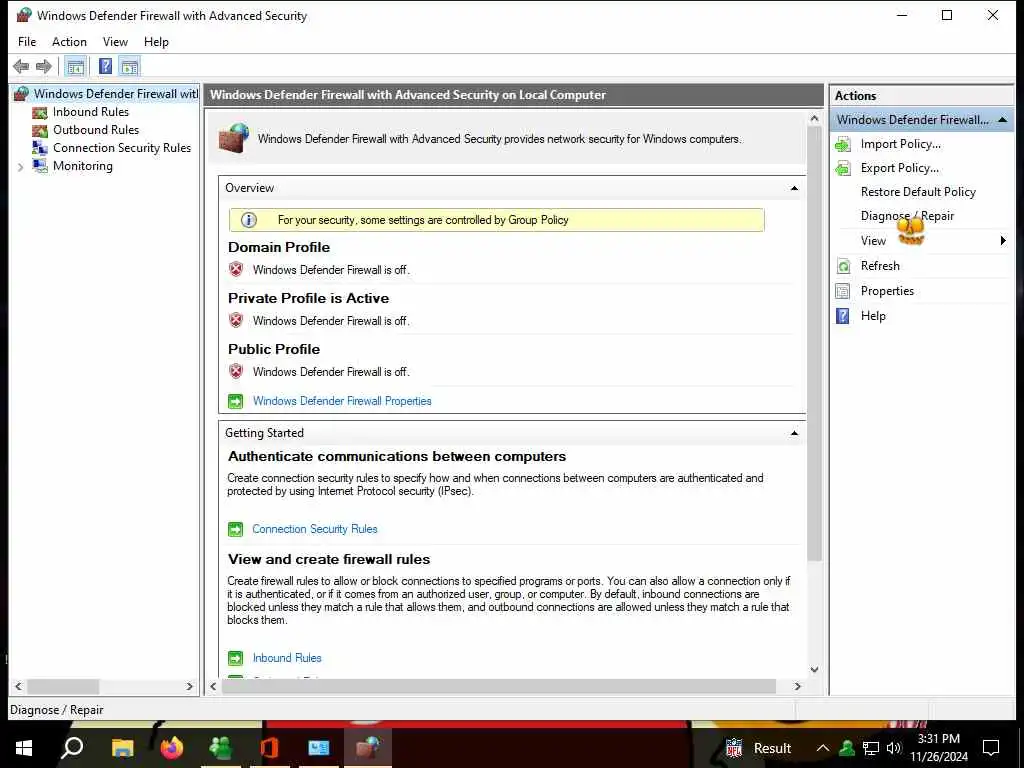This screenshot has height=768, width=1024.
Task: Click the Help icon in Actions pane
Action: click(x=843, y=316)
